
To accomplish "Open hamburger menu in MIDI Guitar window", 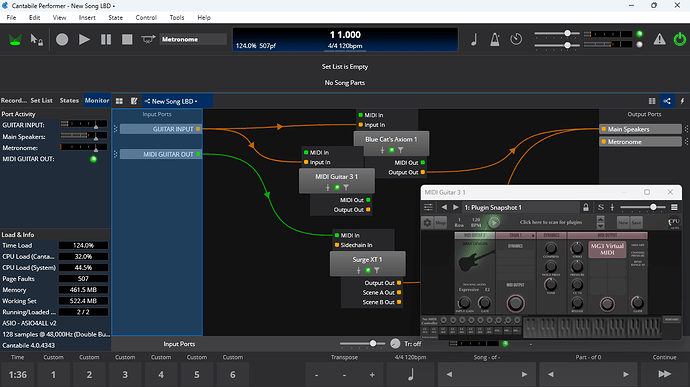I will (674, 207).
